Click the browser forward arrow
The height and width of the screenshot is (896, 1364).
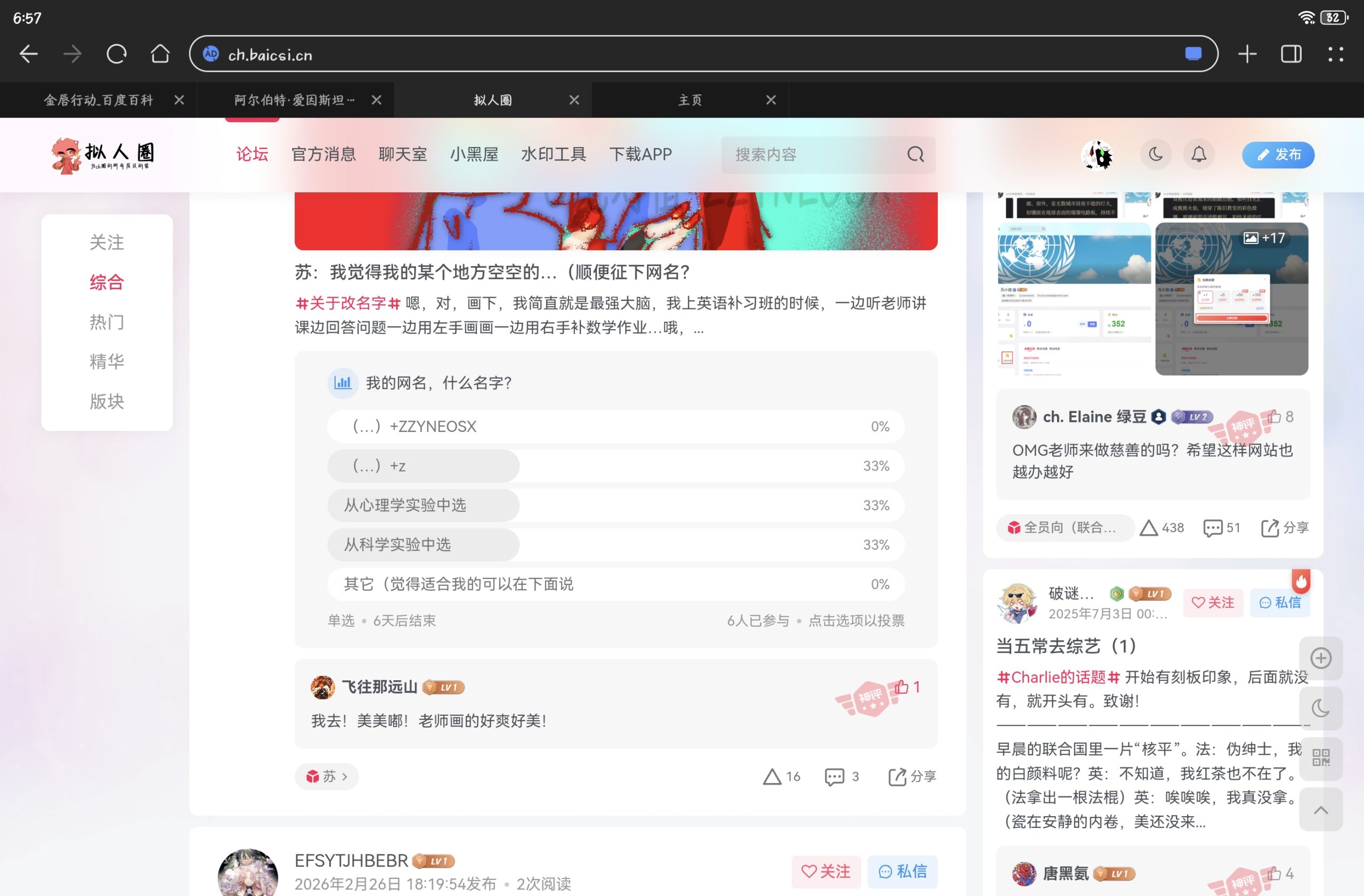pyautogui.click(x=72, y=54)
